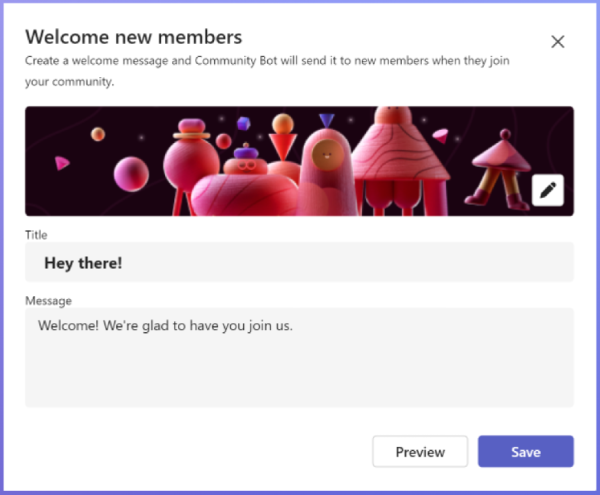This screenshot has height=495, width=600.
Task: Click into the Message text box
Action: click(x=299, y=365)
